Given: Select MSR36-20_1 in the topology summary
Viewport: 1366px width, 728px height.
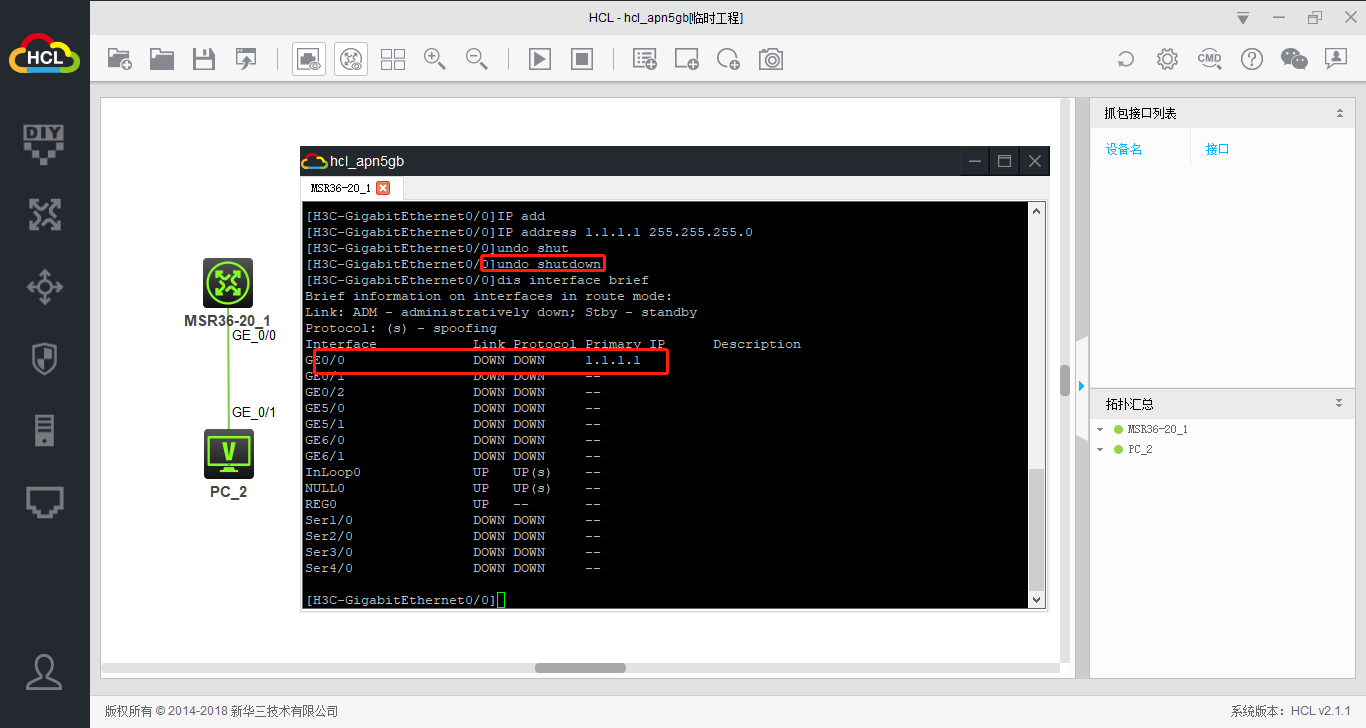Looking at the screenshot, I should coord(1157,429).
